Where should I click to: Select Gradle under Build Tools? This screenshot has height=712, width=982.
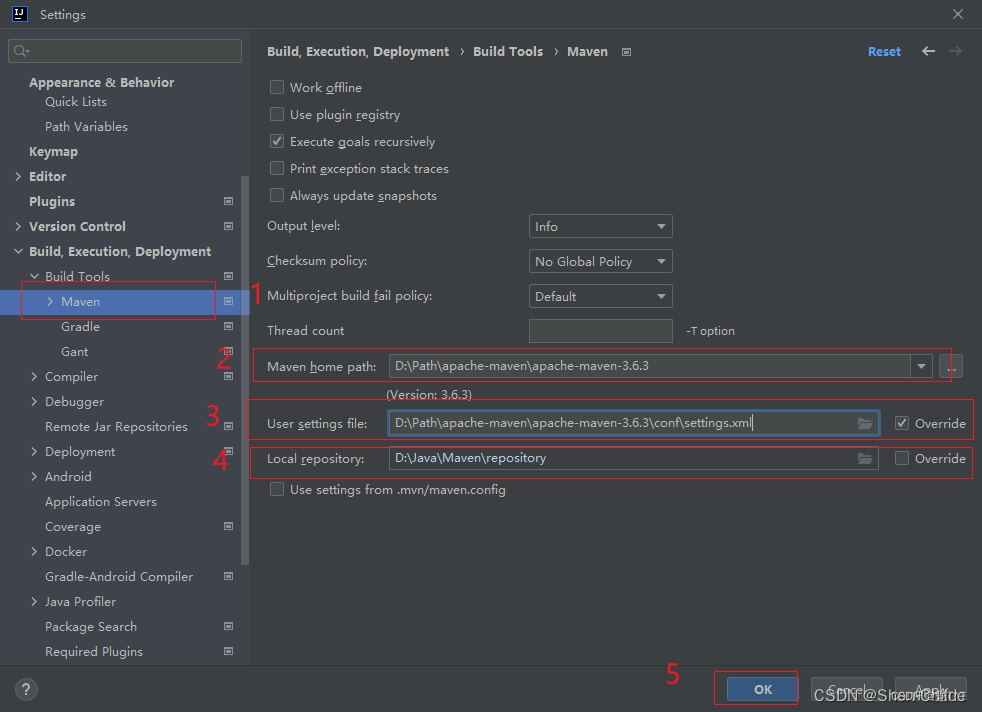[x=80, y=326]
